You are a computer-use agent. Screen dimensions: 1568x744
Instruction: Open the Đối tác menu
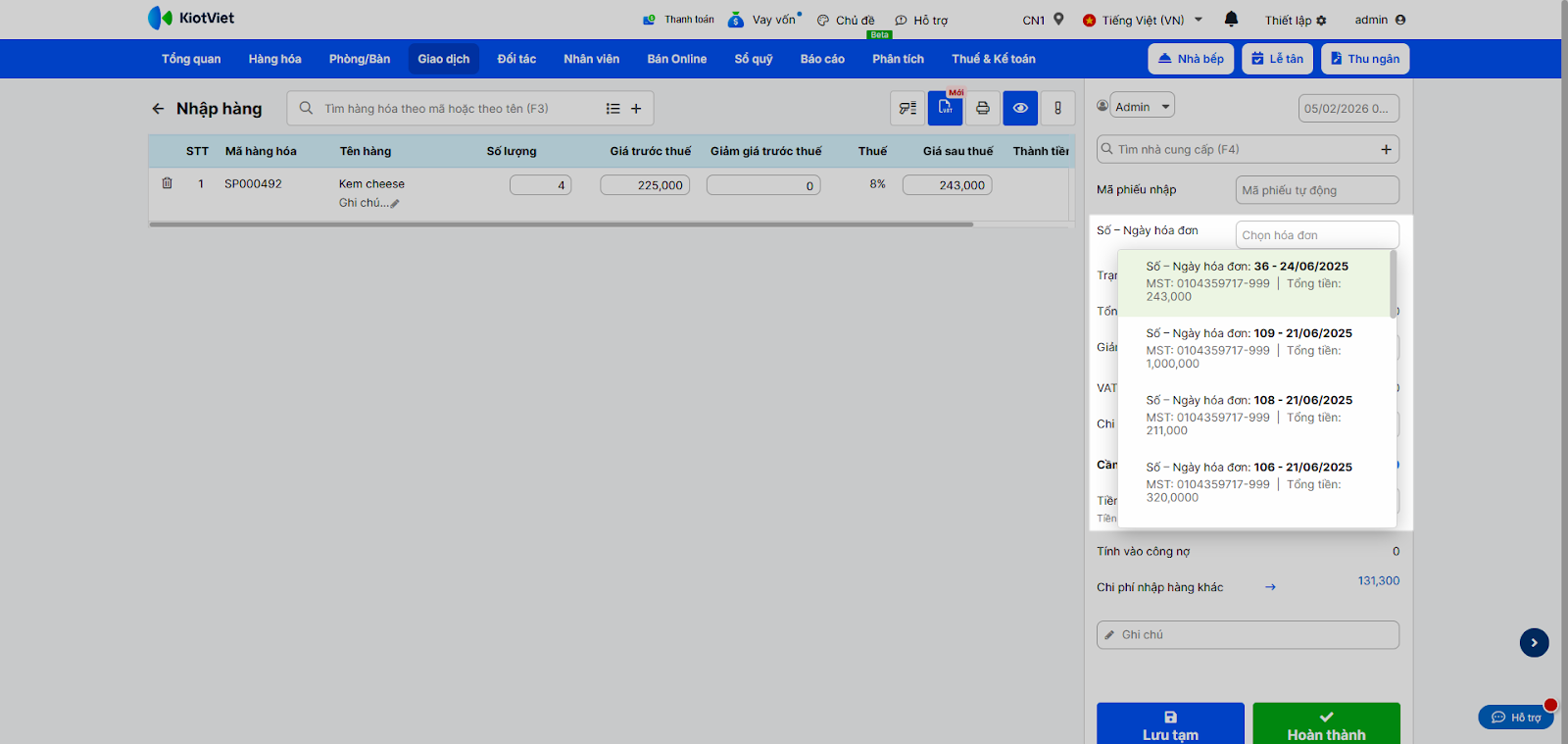(516, 59)
